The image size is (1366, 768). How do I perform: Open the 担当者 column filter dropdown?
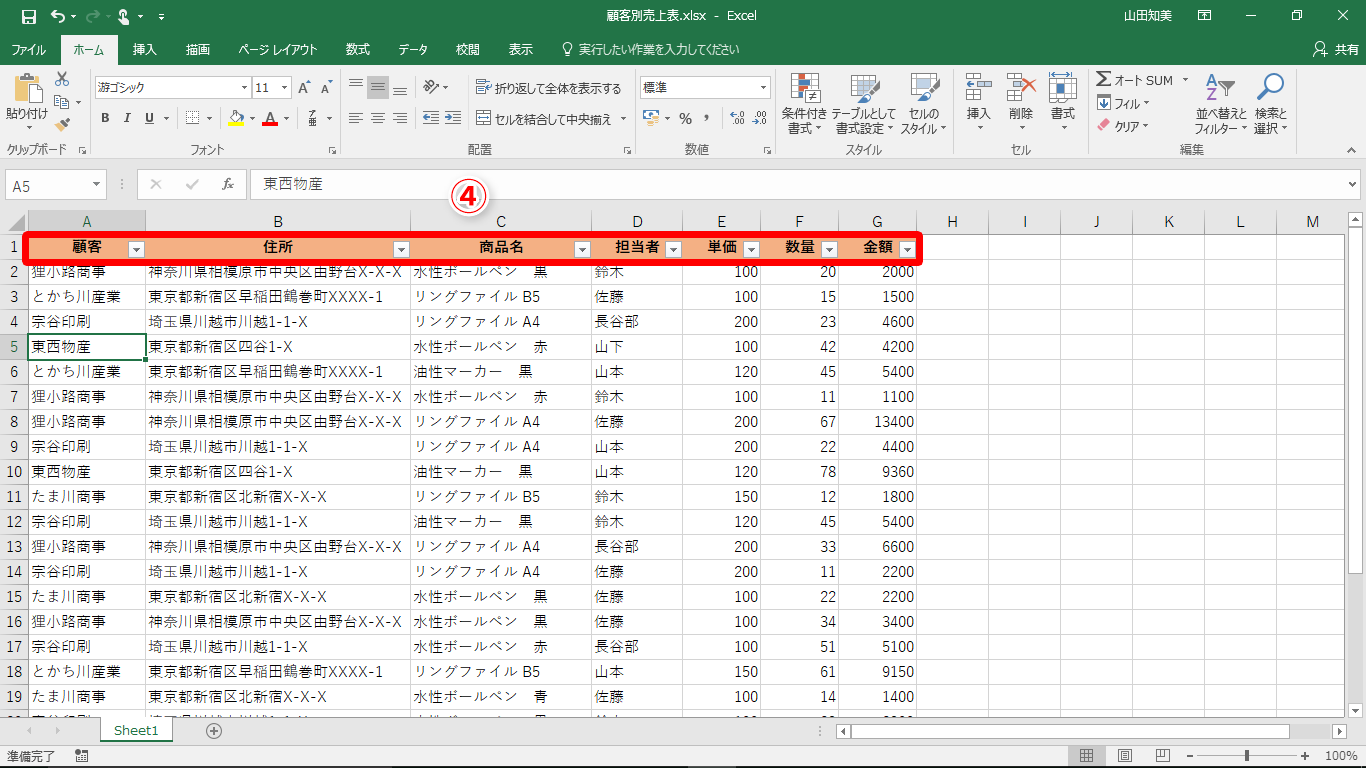(674, 250)
